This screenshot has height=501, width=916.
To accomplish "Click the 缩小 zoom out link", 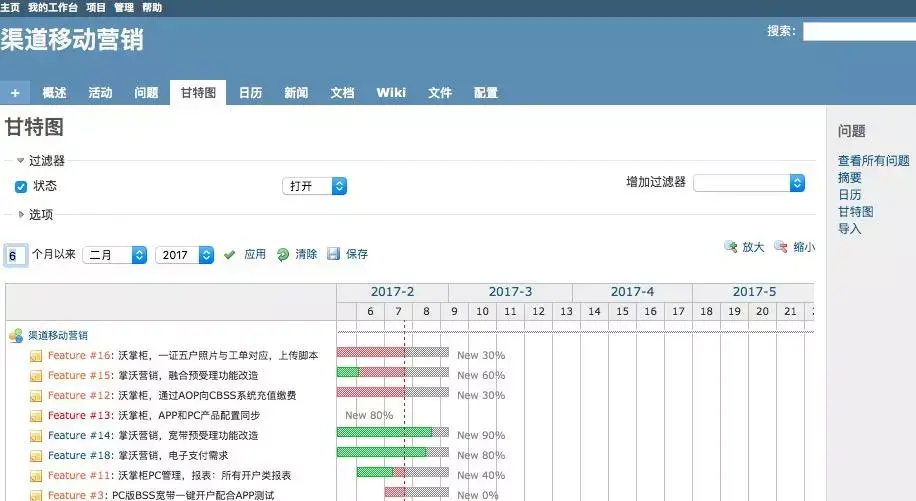I will click(804, 247).
